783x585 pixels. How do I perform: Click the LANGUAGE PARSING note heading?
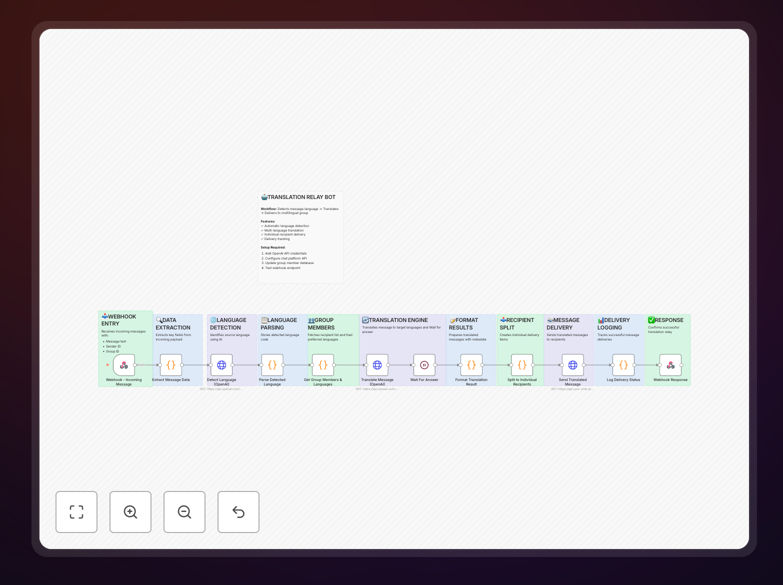(279, 324)
